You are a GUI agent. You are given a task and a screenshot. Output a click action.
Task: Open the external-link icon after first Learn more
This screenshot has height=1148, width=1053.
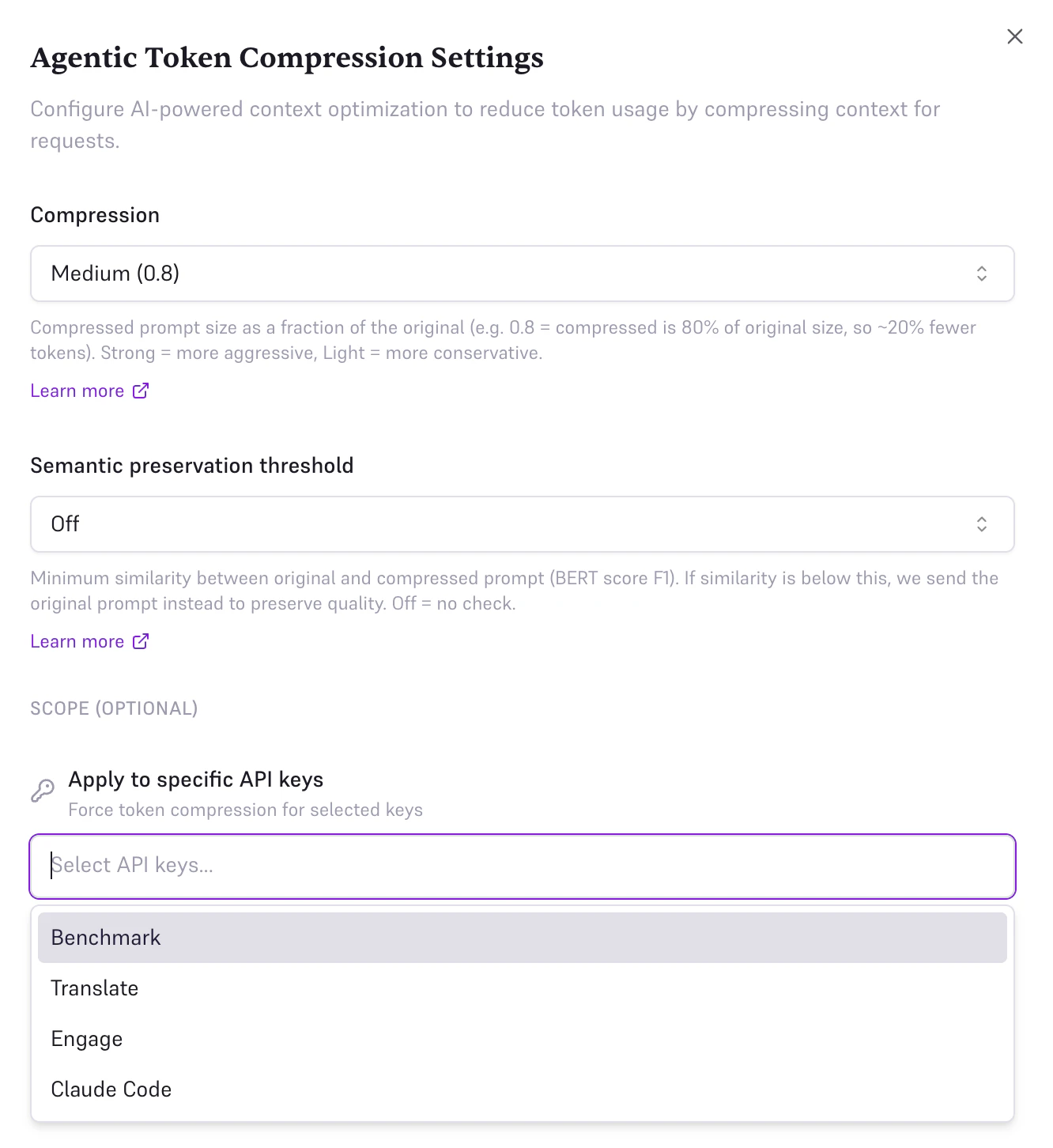[141, 391]
